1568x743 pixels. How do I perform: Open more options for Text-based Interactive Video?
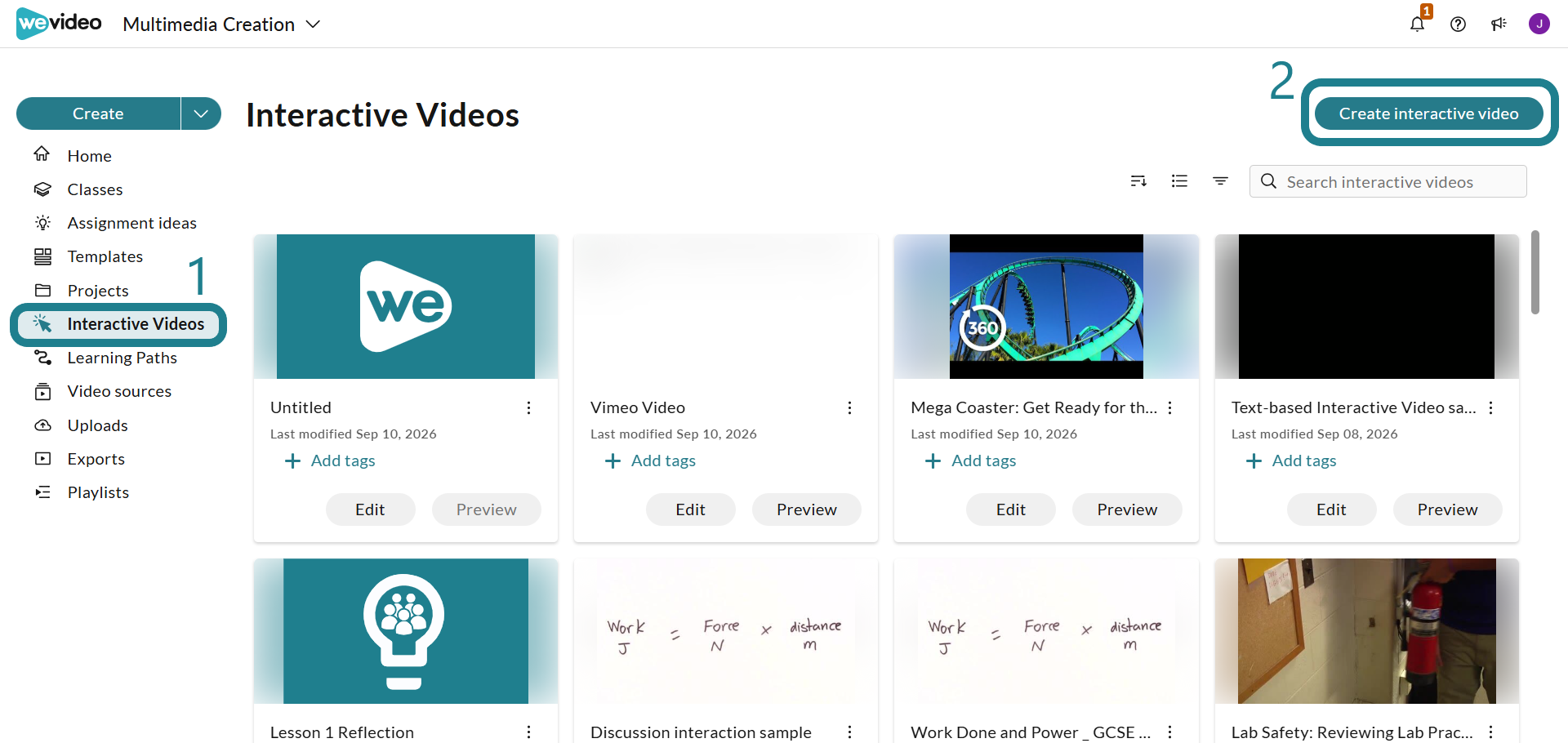click(1490, 407)
